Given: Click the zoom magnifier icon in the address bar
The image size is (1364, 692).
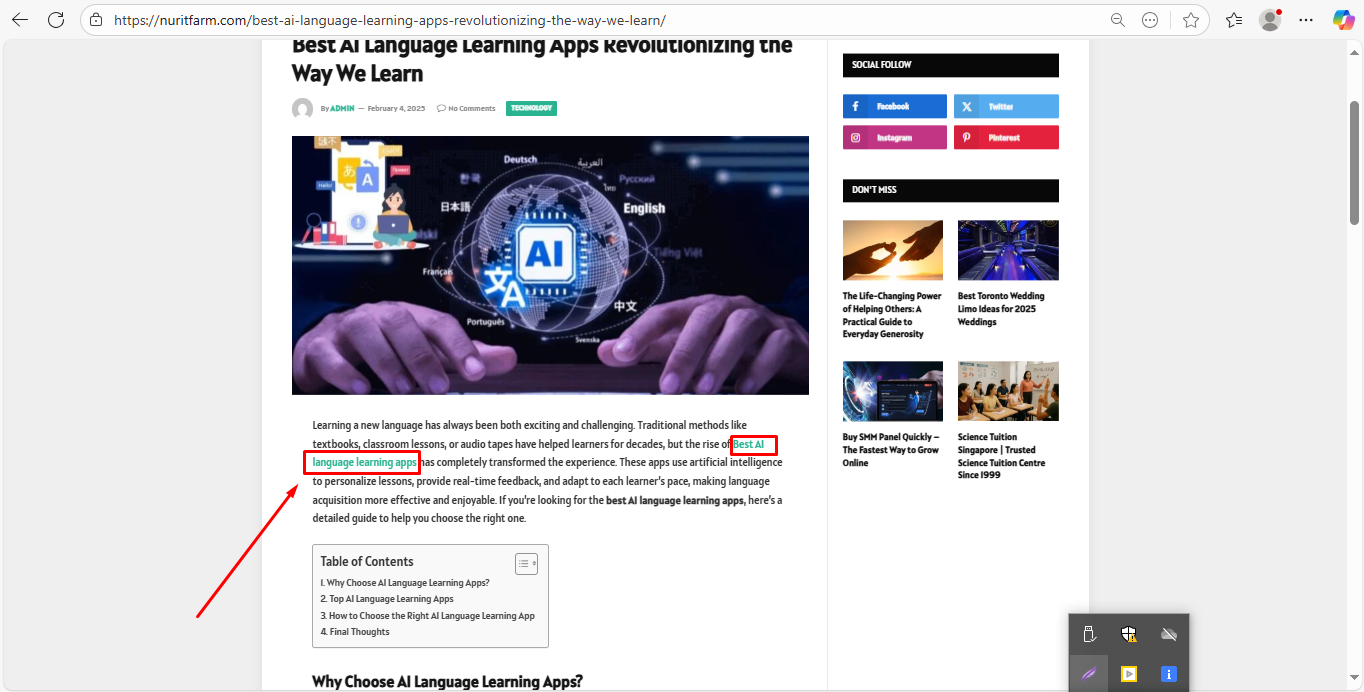Looking at the screenshot, I should tap(1117, 20).
